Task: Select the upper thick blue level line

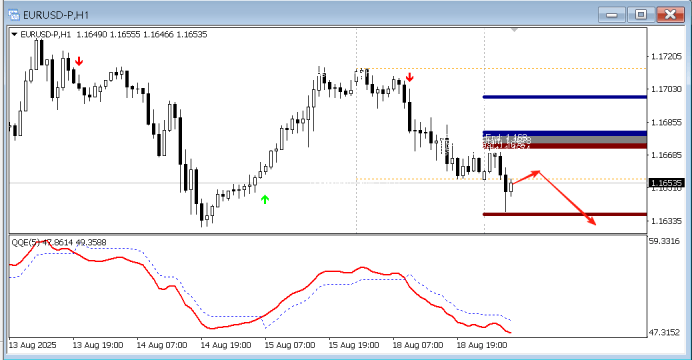Action: 565,97
